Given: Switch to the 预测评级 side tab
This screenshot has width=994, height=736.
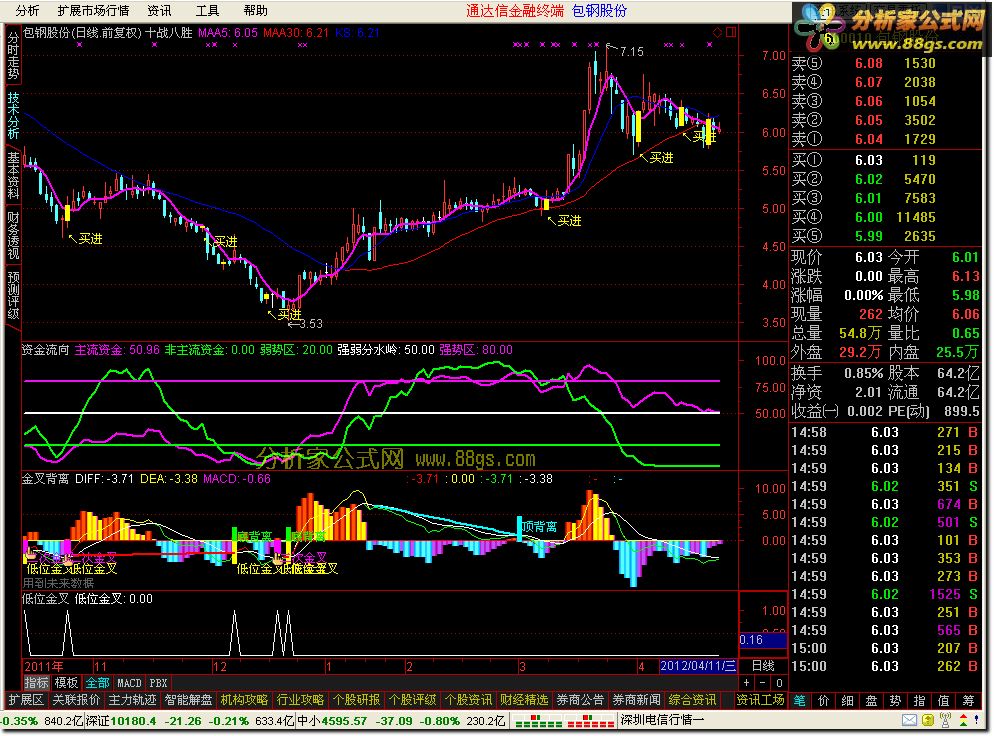Looking at the screenshot, I should click(x=13, y=295).
